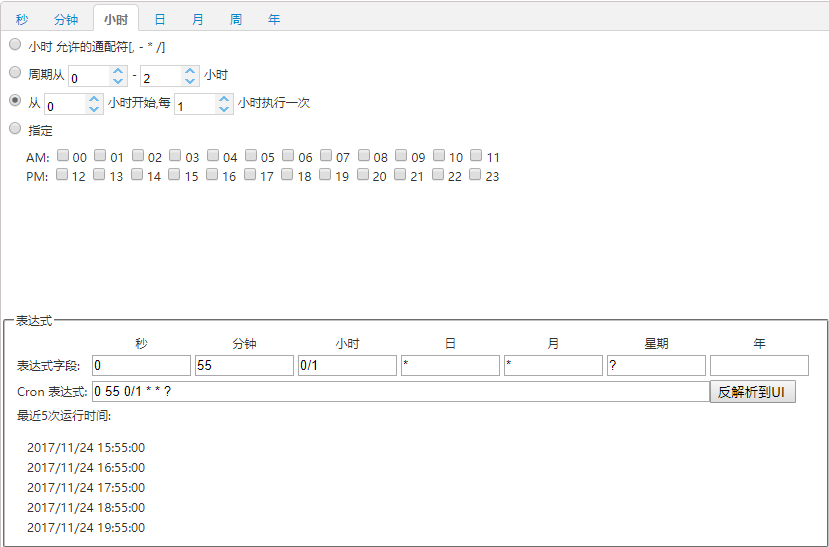Screen dimensions: 829x547
Task: Click the 分钟 expression field showing 55
Action: point(244,366)
